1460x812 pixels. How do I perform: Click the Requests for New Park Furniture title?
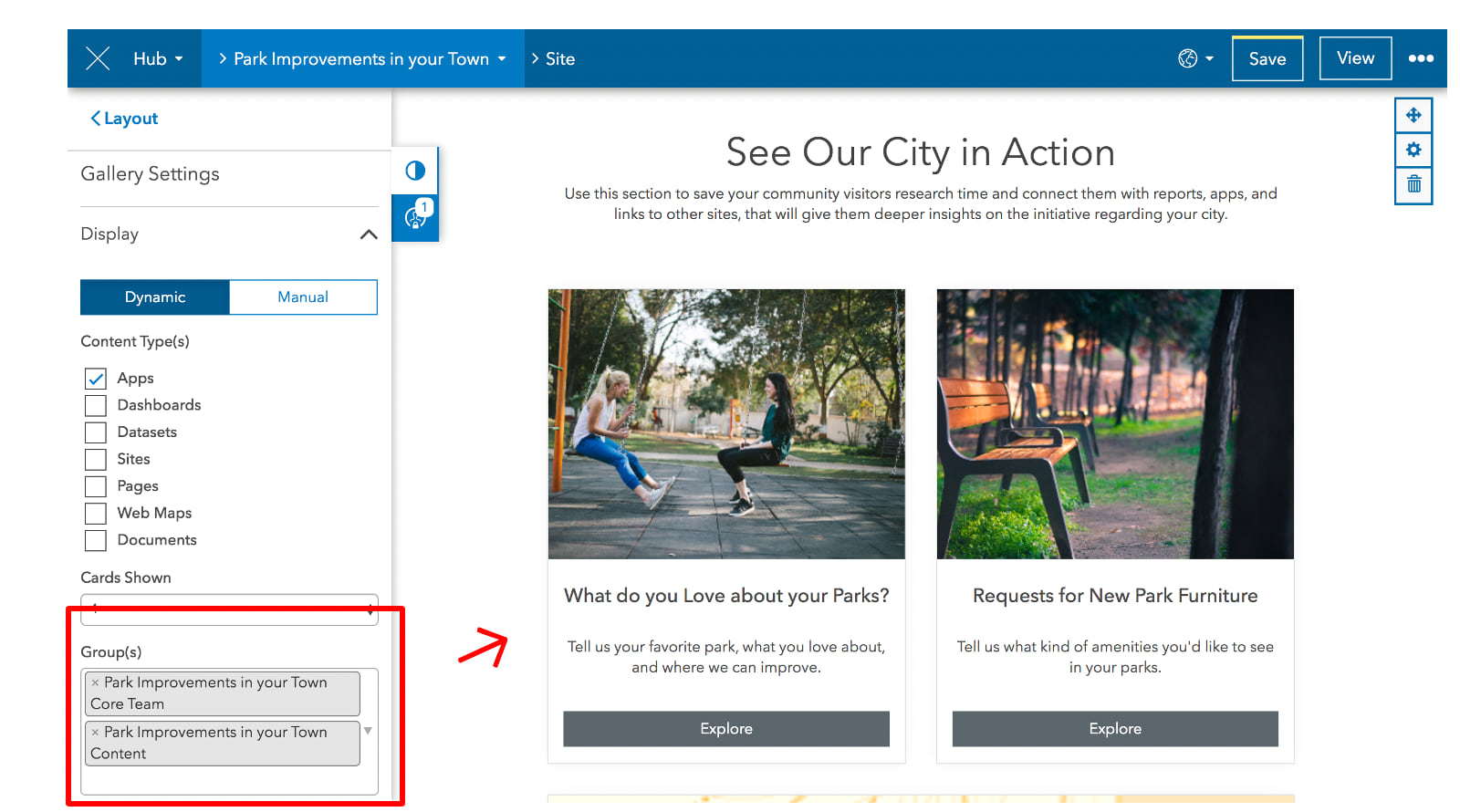click(1115, 596)
